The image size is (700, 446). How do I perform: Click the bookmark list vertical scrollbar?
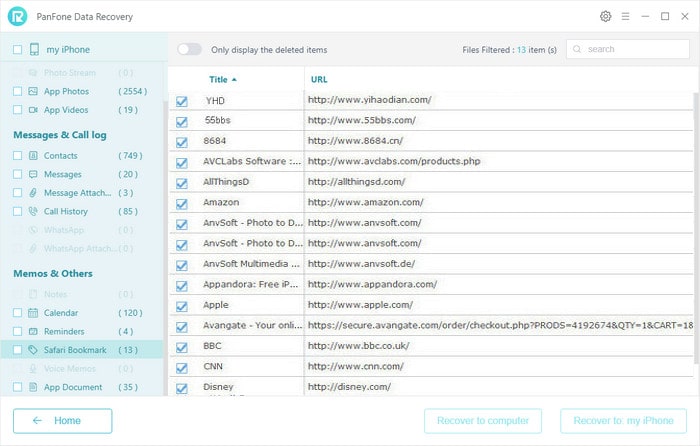696,228
